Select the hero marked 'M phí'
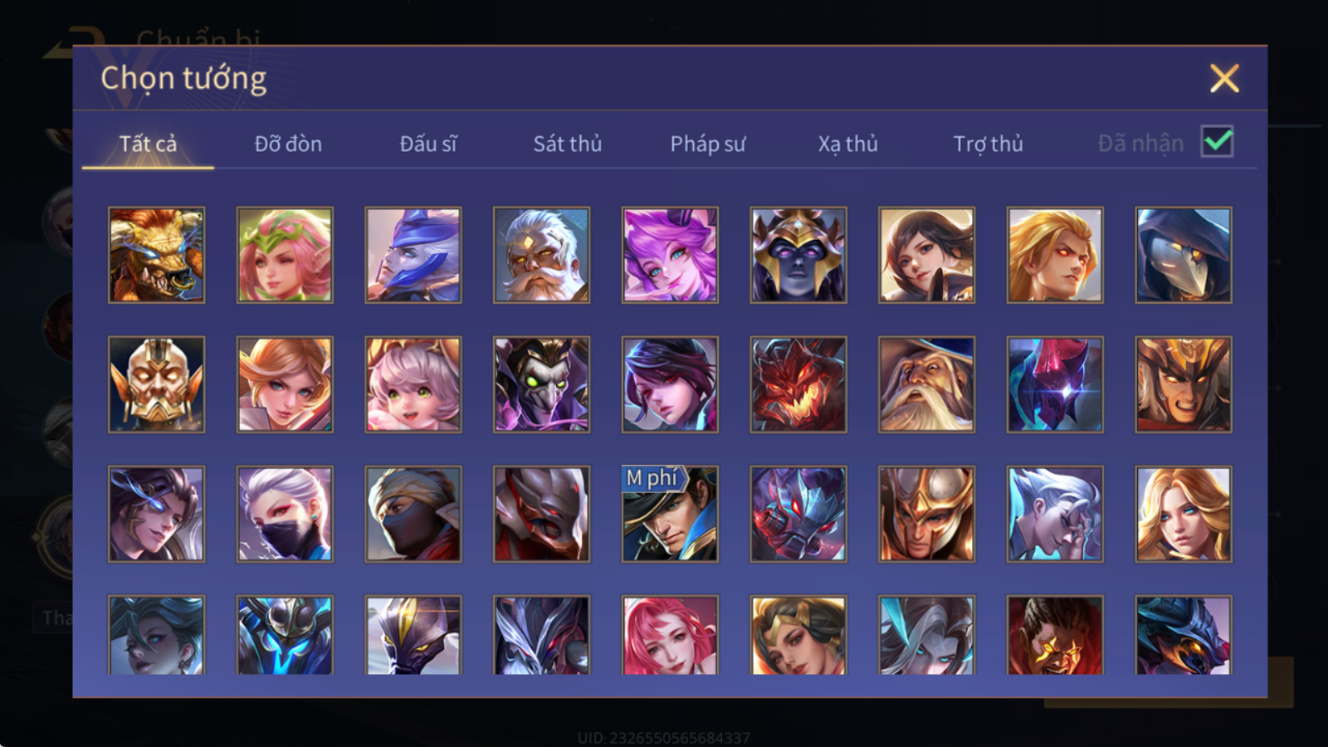 click(670, 514)
